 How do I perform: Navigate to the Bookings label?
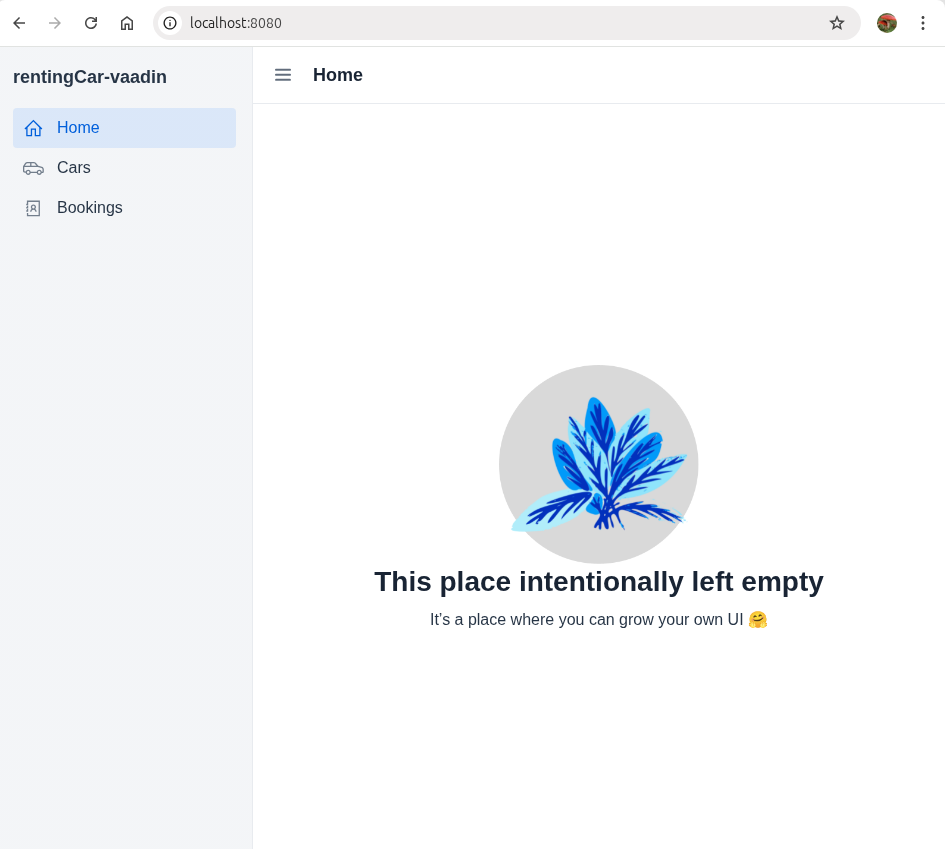pos(90,208)
